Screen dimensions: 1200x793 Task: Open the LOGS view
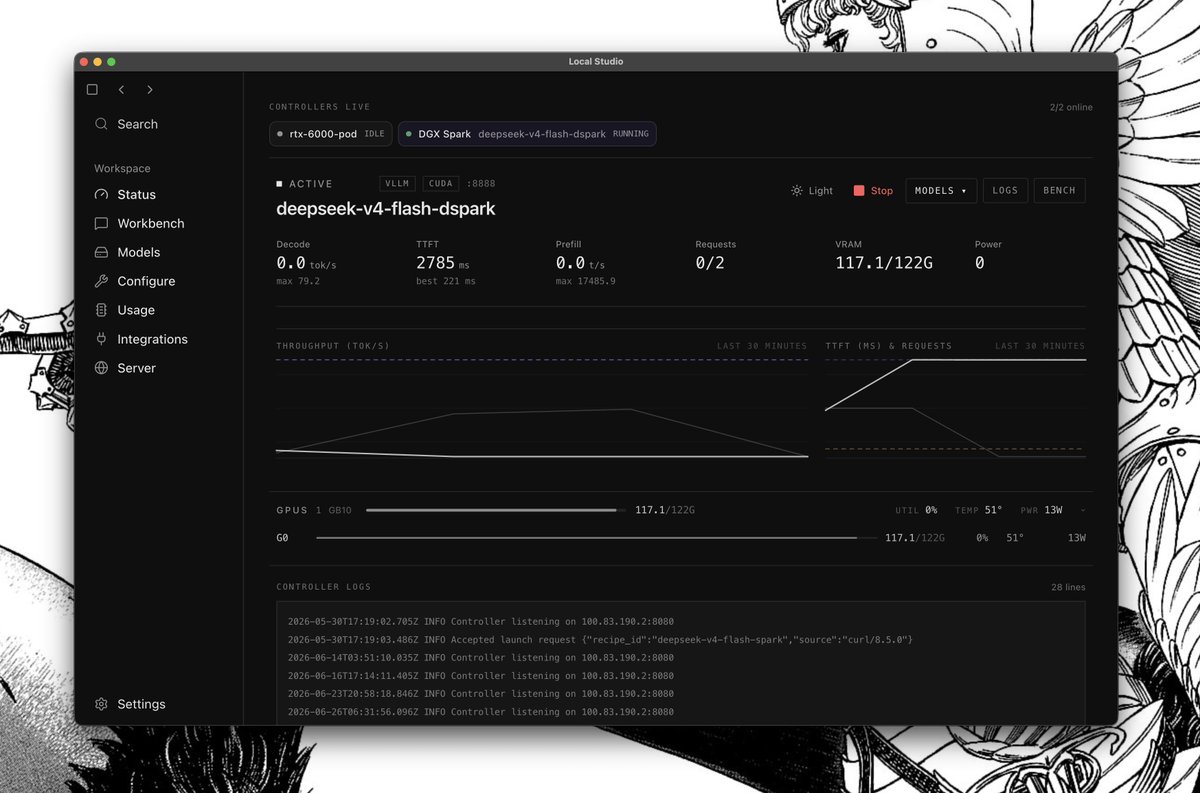click(1005, 190)
